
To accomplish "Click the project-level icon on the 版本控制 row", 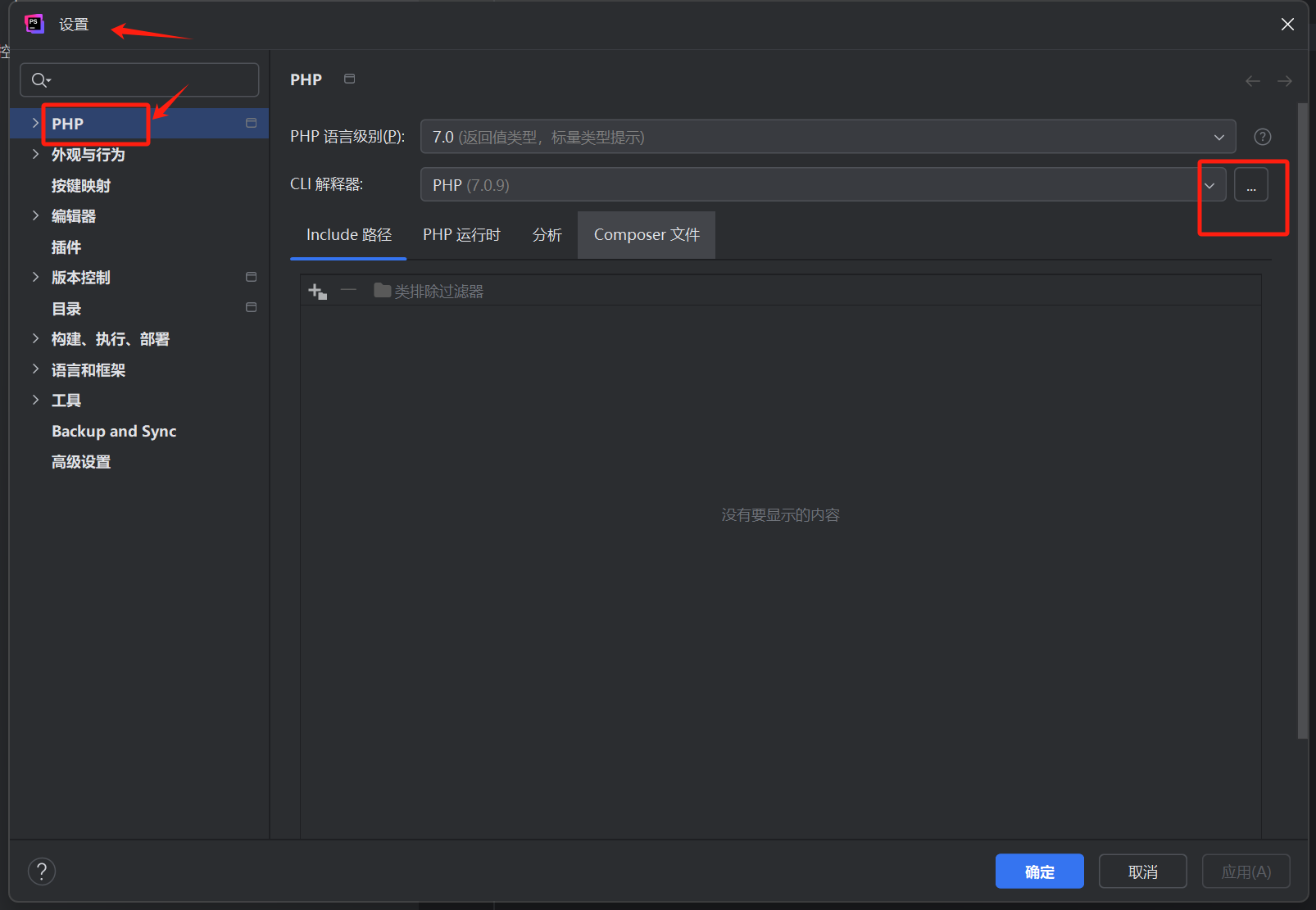I will [x=251, y=277].
